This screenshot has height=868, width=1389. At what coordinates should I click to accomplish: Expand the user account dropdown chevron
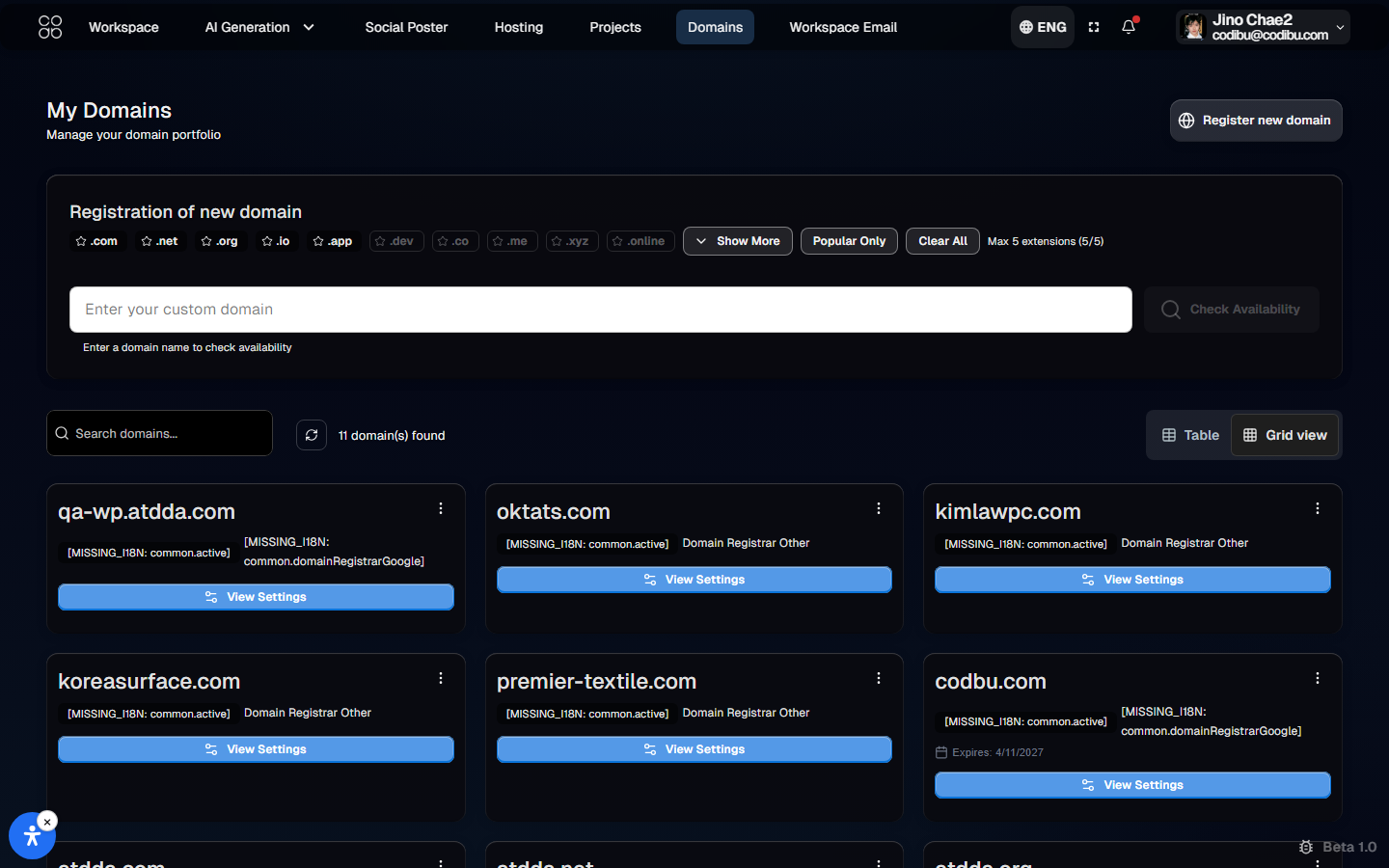point(1340,27)
